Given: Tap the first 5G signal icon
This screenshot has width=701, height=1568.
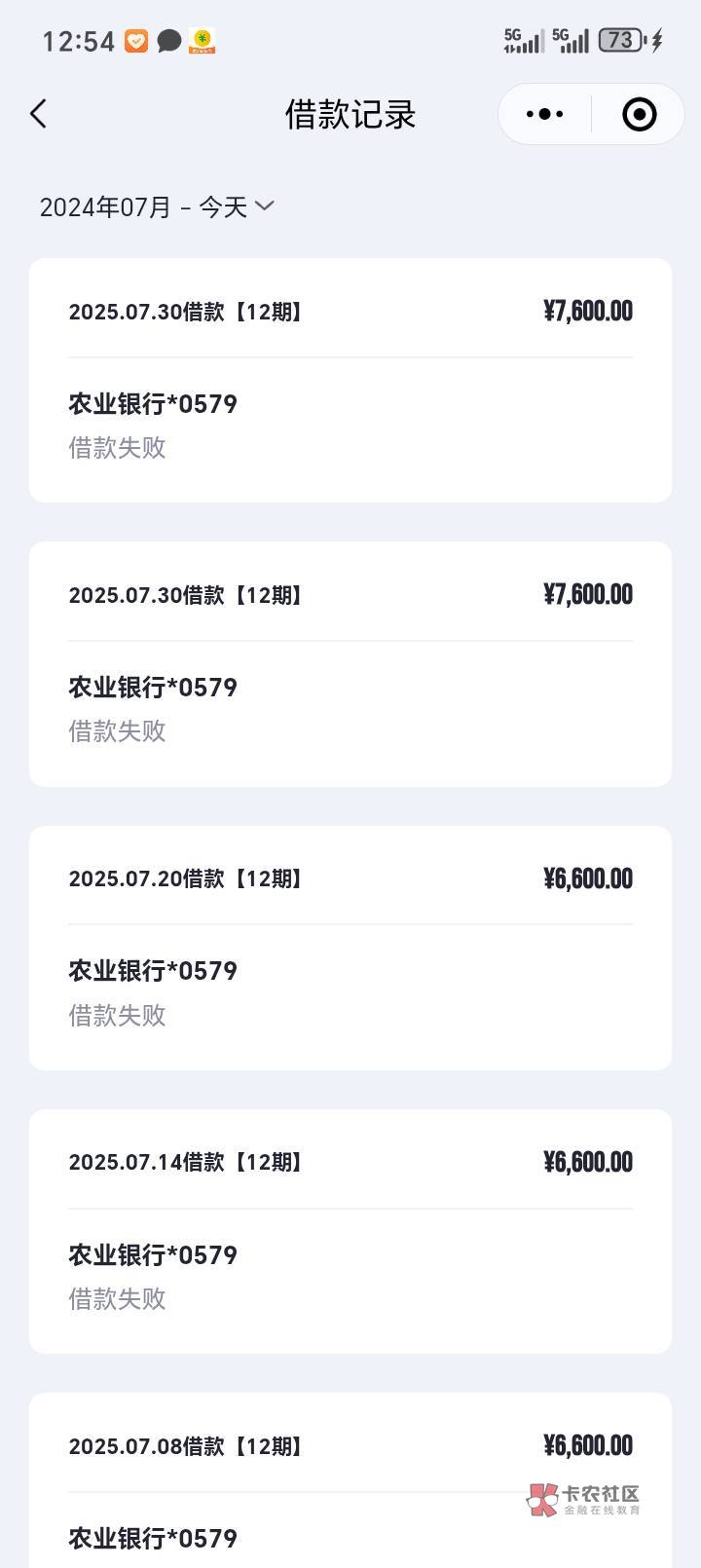Looking at the screenshot, I should coord(523,40).
